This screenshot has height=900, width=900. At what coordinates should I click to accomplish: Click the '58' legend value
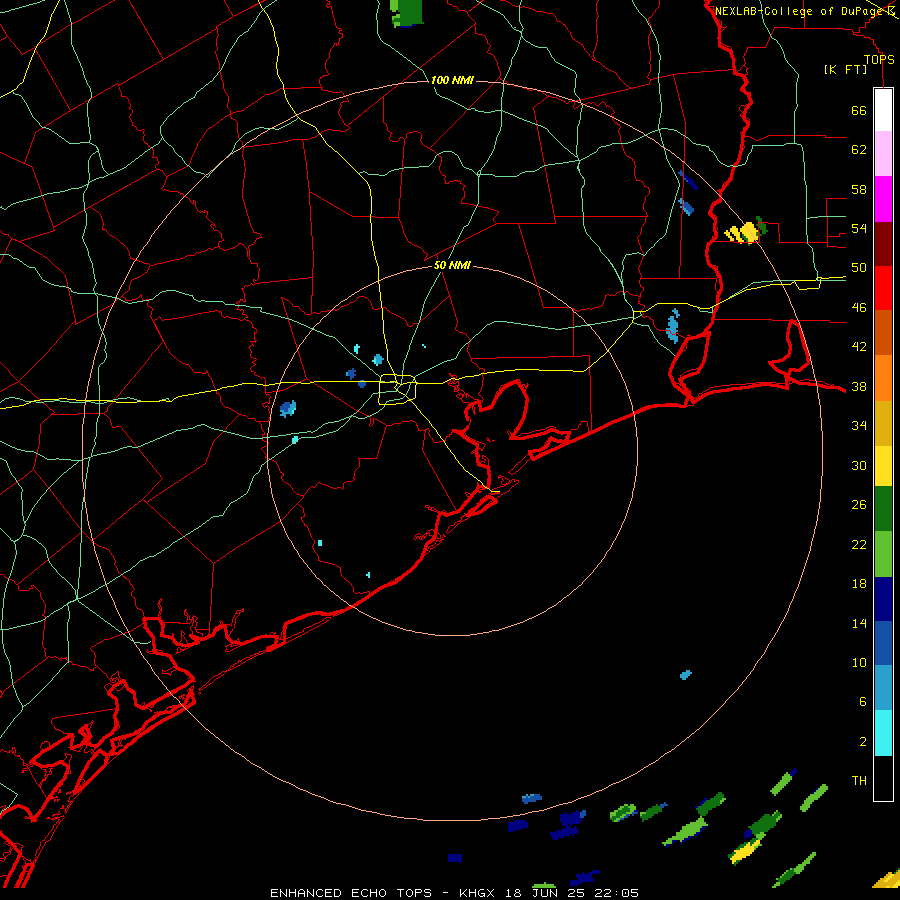coord(859,189)
